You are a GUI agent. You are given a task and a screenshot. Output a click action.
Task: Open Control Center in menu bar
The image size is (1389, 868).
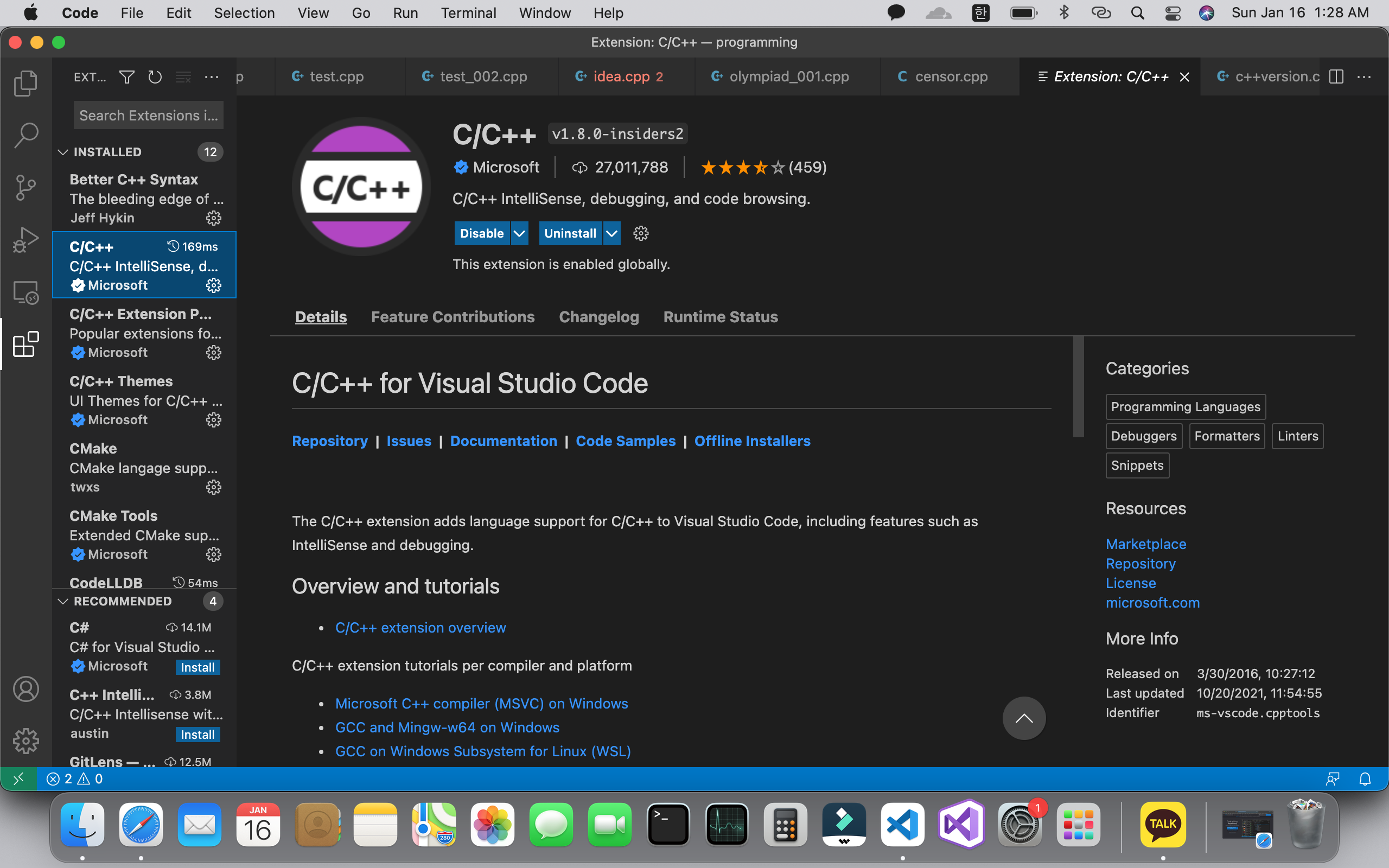pyautogui.click(x=1173, y=12)
